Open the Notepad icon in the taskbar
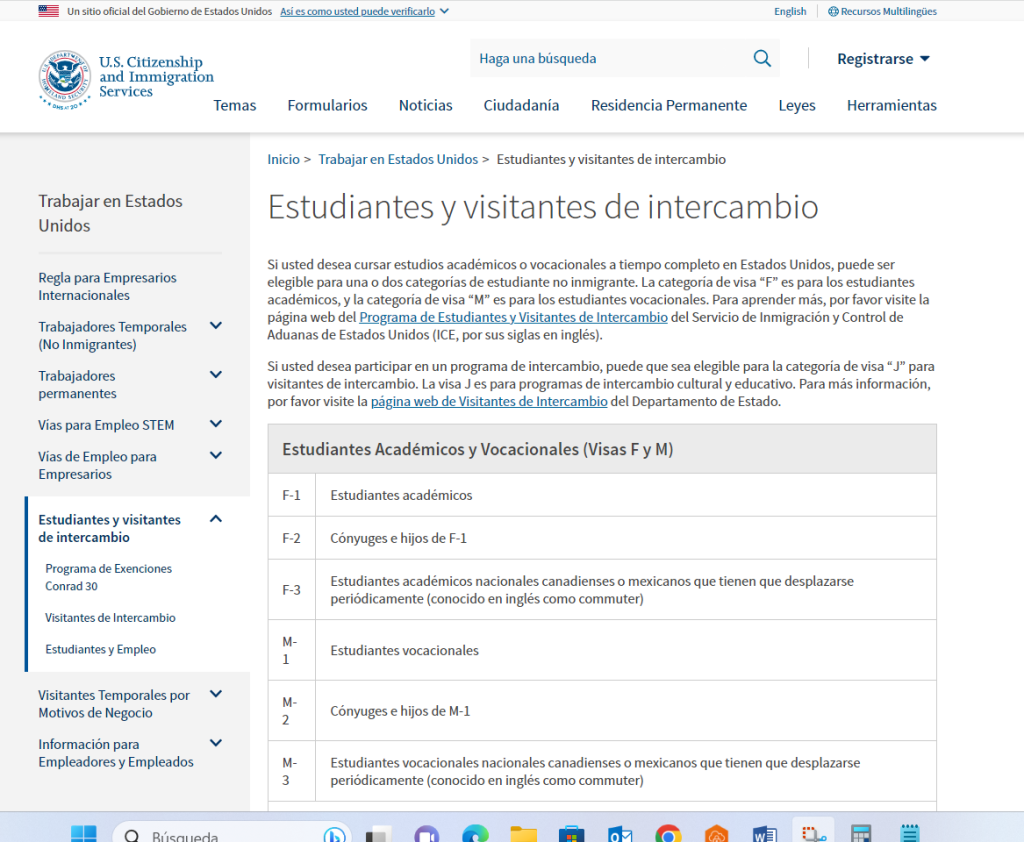 tap(910, 835)
